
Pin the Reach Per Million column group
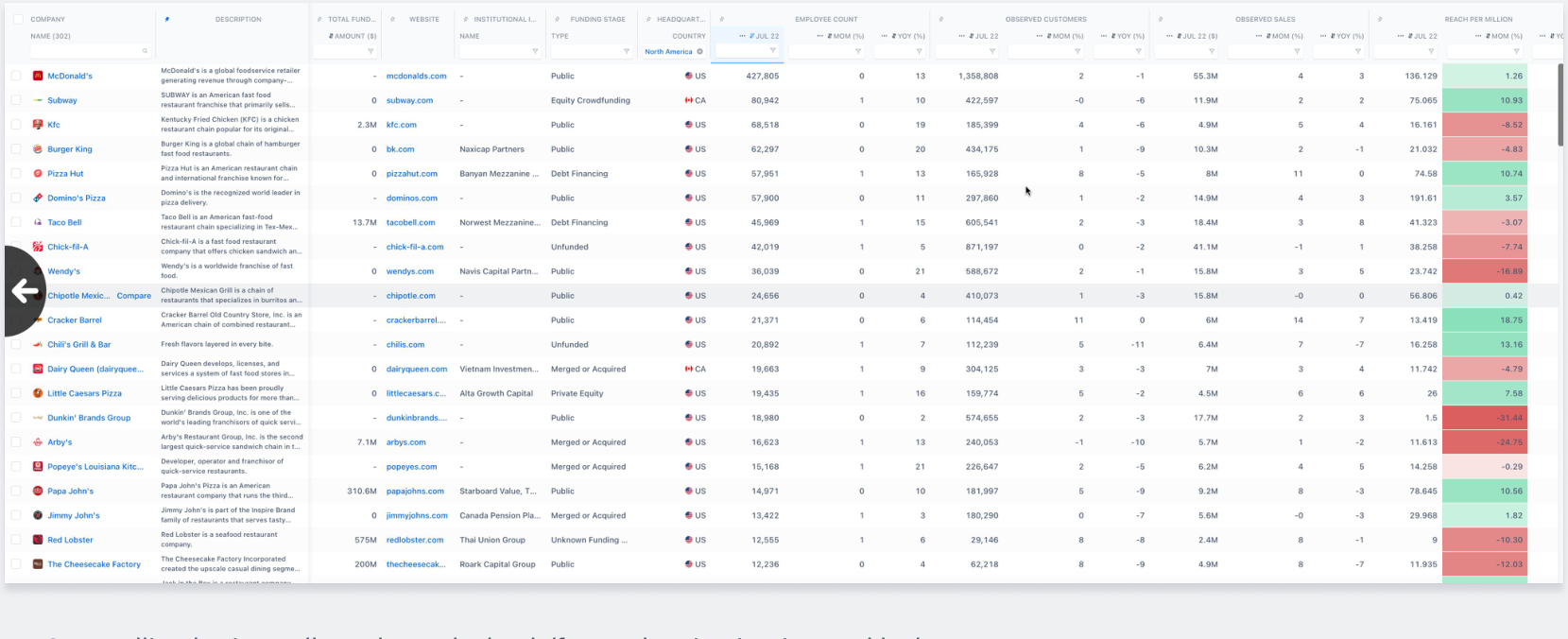click(x=1381, y=19)
